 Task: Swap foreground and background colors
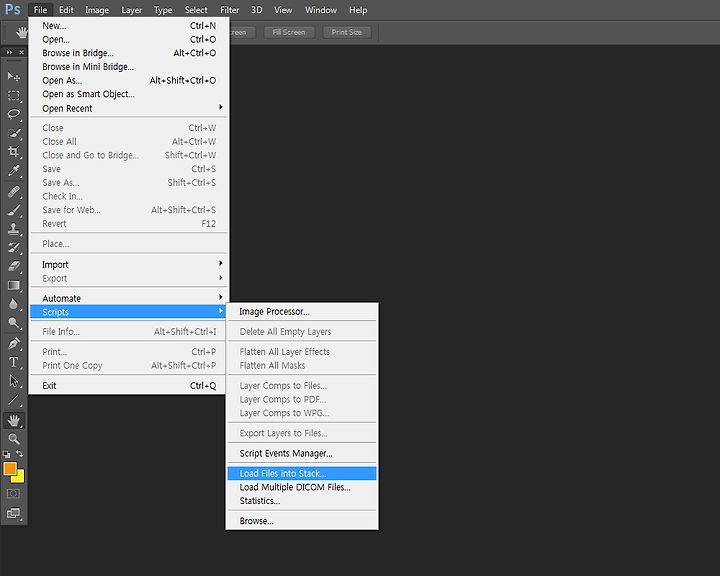(20, 454)
